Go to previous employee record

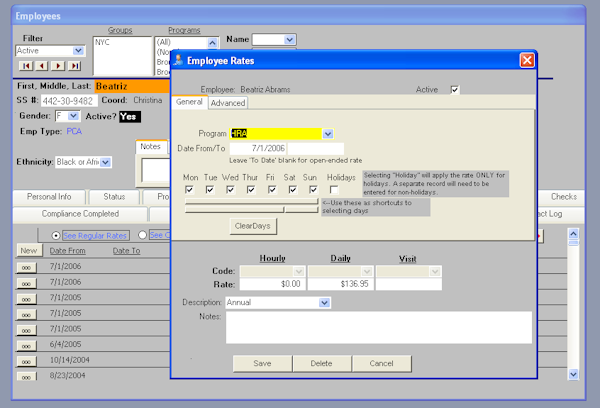coord(42,66)
